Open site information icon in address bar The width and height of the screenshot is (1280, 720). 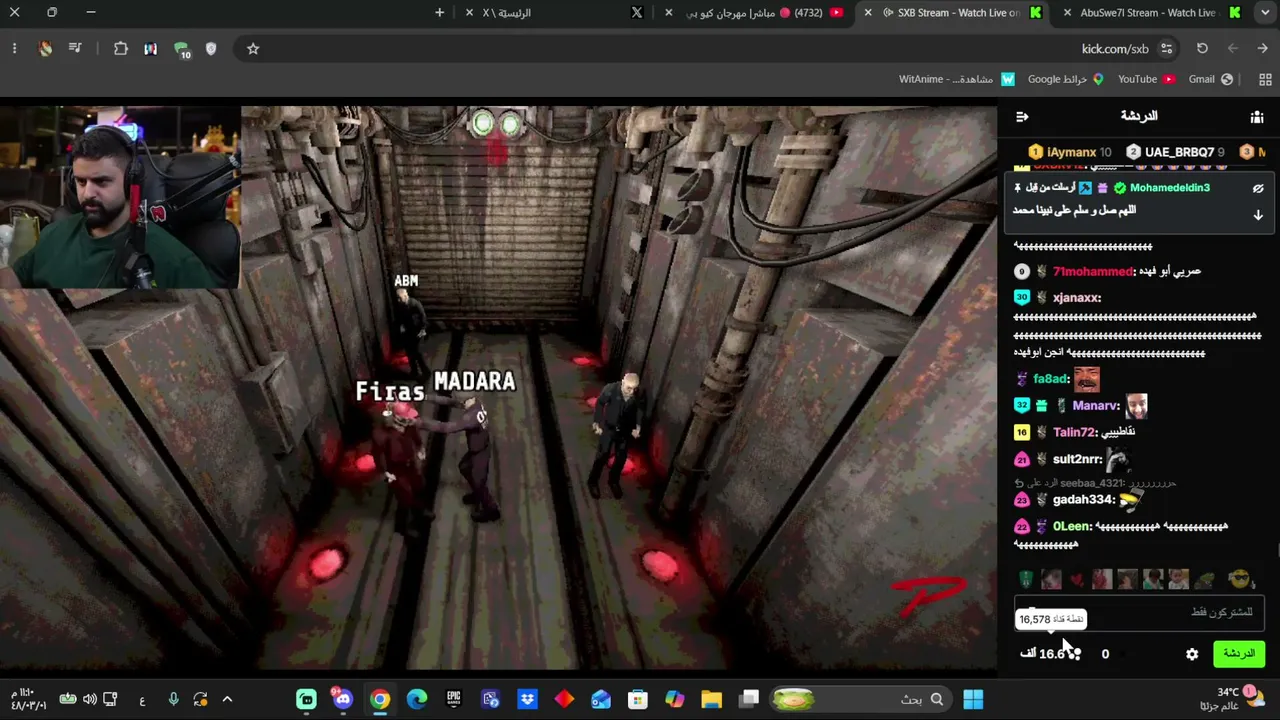click(x=1166, y=49)
